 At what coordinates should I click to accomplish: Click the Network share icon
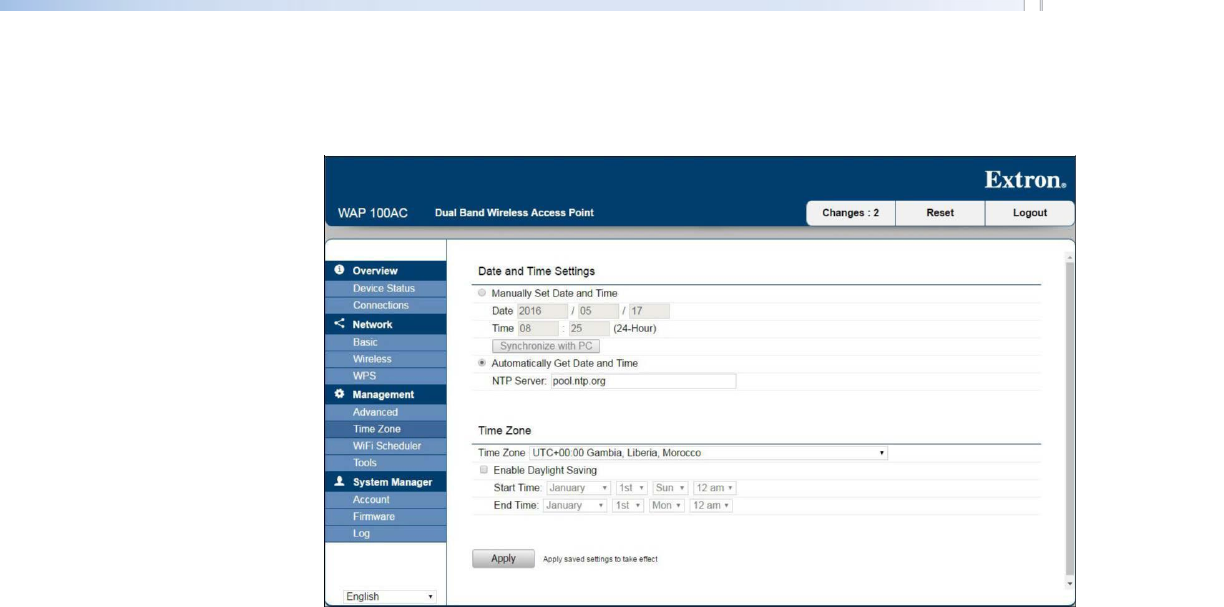tap(340, 324)
